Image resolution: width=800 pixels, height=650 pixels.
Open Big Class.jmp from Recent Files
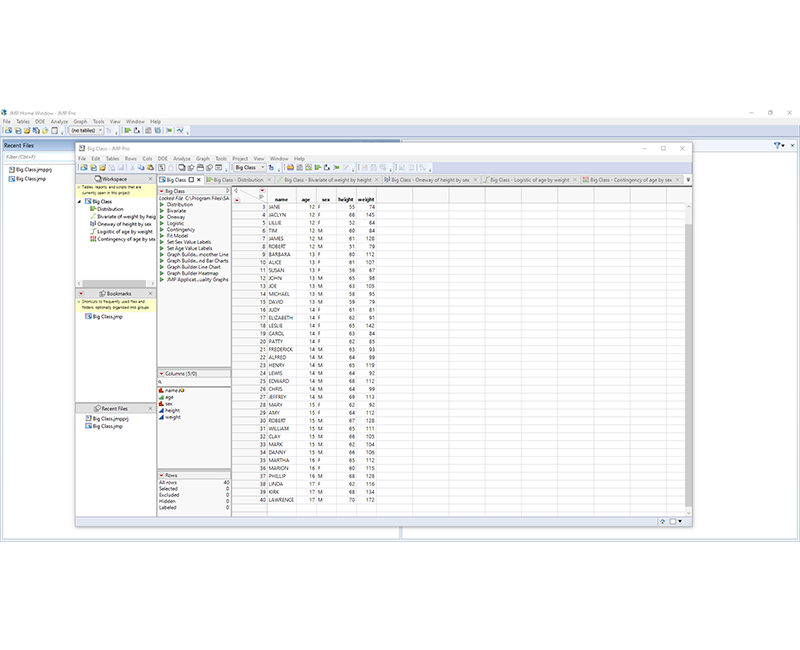coord(108,426)
